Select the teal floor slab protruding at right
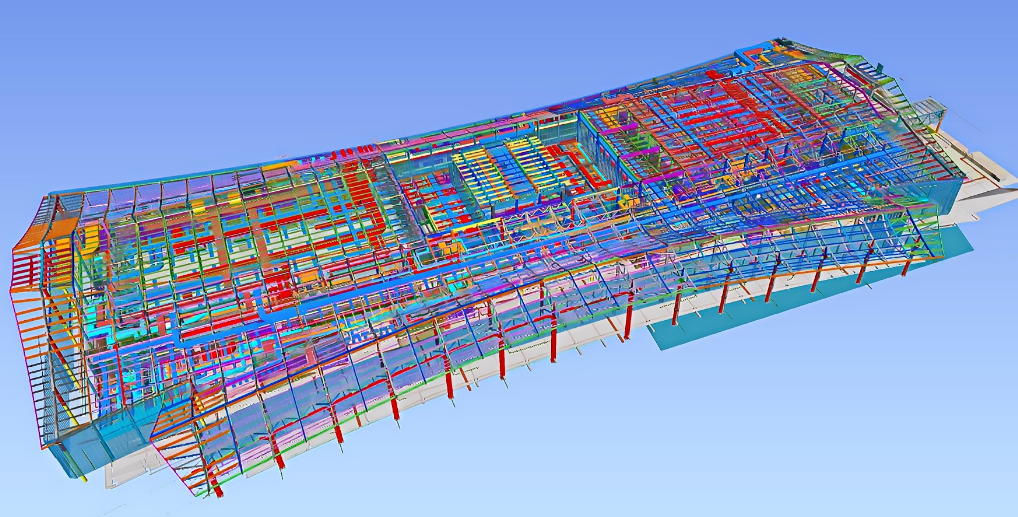This screenshot has height=517, width=1018. pyautogui.click(x=700, y=332)
